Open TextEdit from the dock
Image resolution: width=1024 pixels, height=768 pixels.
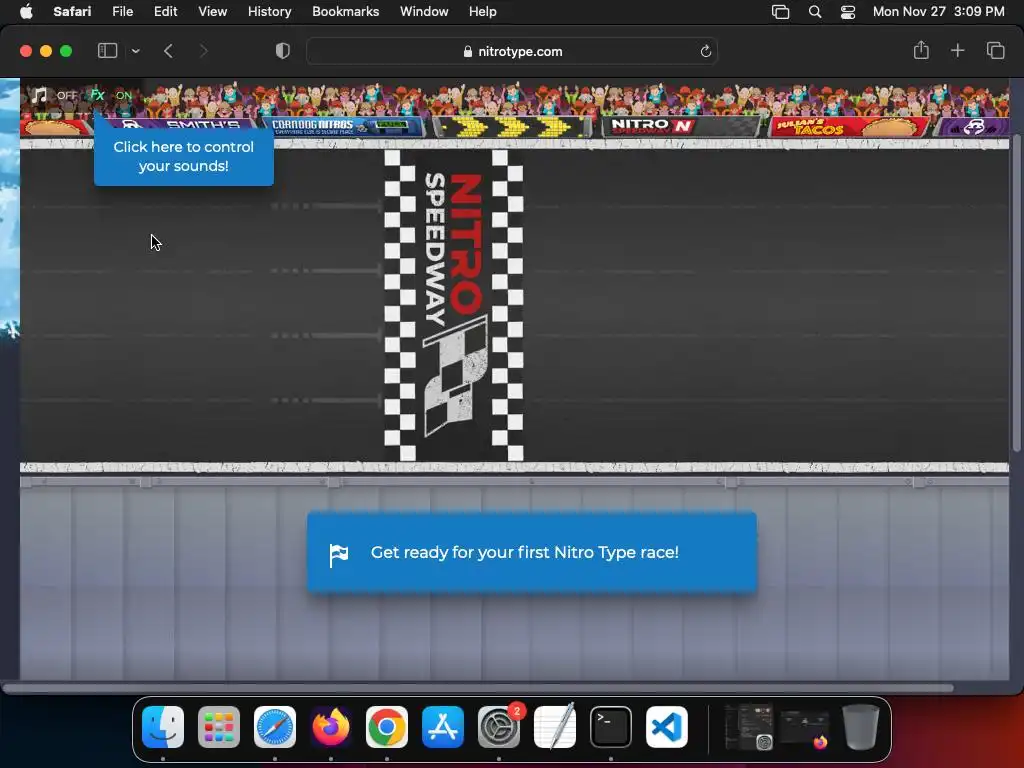(555, 727)
